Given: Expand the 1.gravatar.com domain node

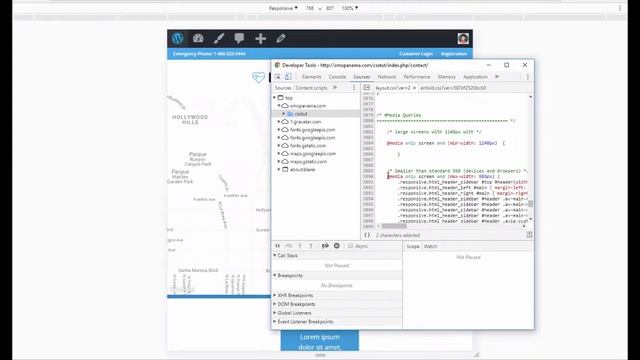Looking at the screenshot, I should [x=279, y=122].
